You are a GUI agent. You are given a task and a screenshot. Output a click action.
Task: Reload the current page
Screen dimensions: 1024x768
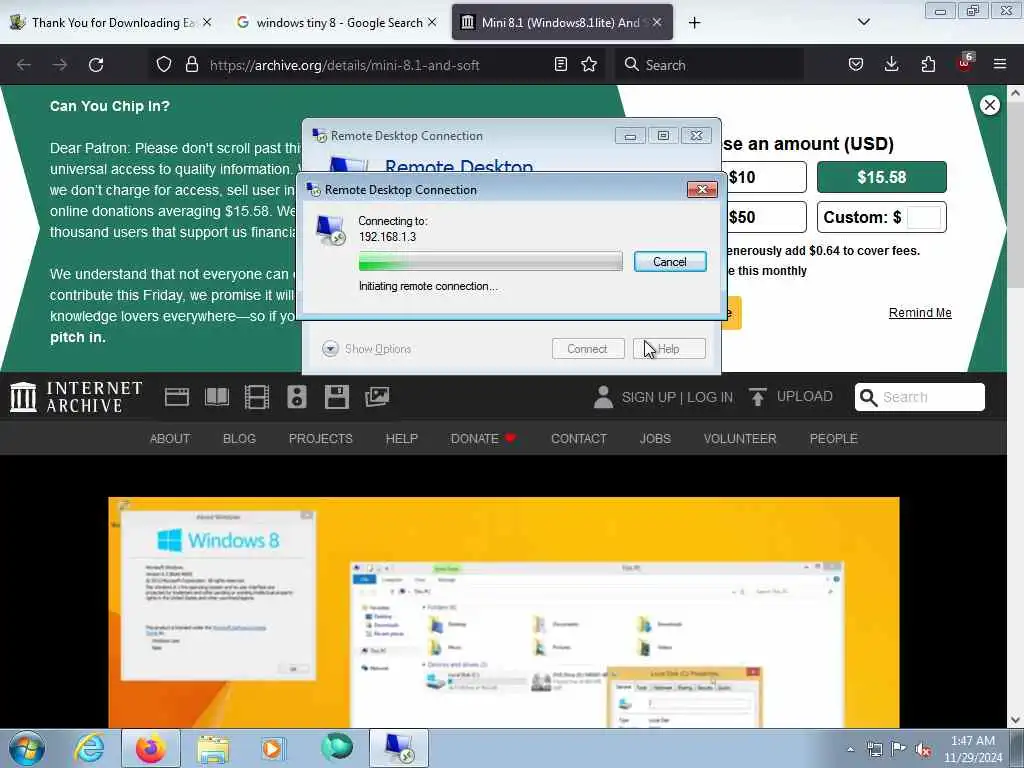(96, 65)
